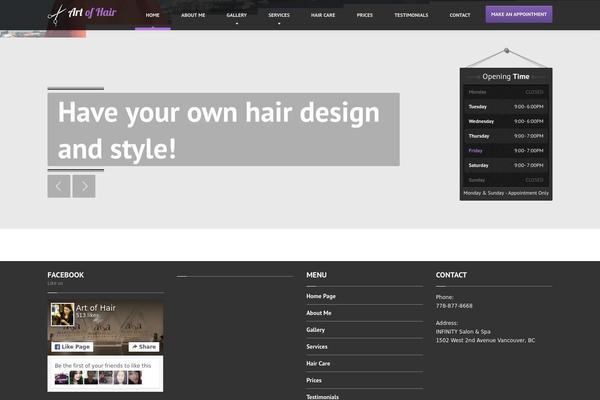Click Art of Hair Facebook page title
The height and width of the screenshot is (400, 600).
96,307
